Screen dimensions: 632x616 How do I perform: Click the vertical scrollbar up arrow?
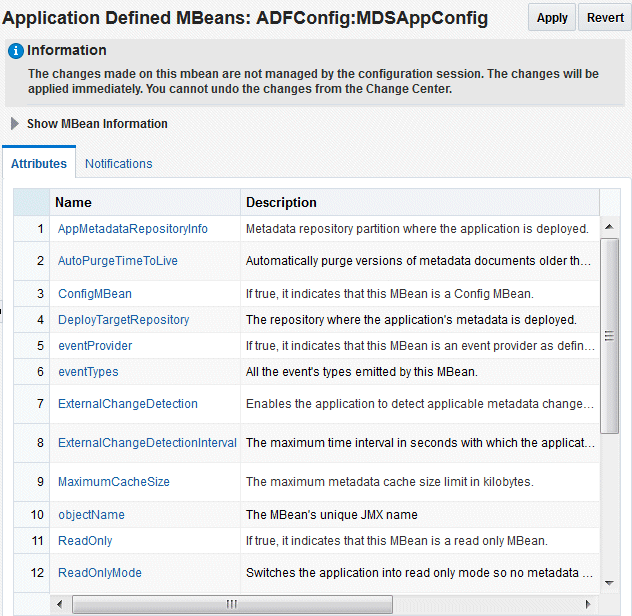click(609, 227)
